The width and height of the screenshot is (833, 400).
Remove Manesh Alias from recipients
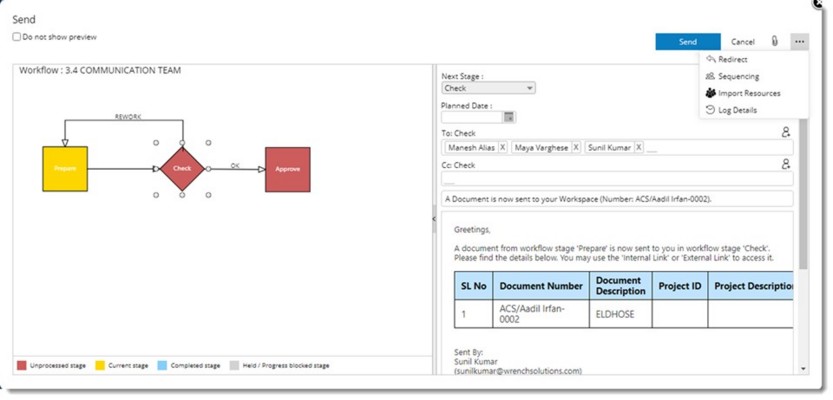coord(502,147)
